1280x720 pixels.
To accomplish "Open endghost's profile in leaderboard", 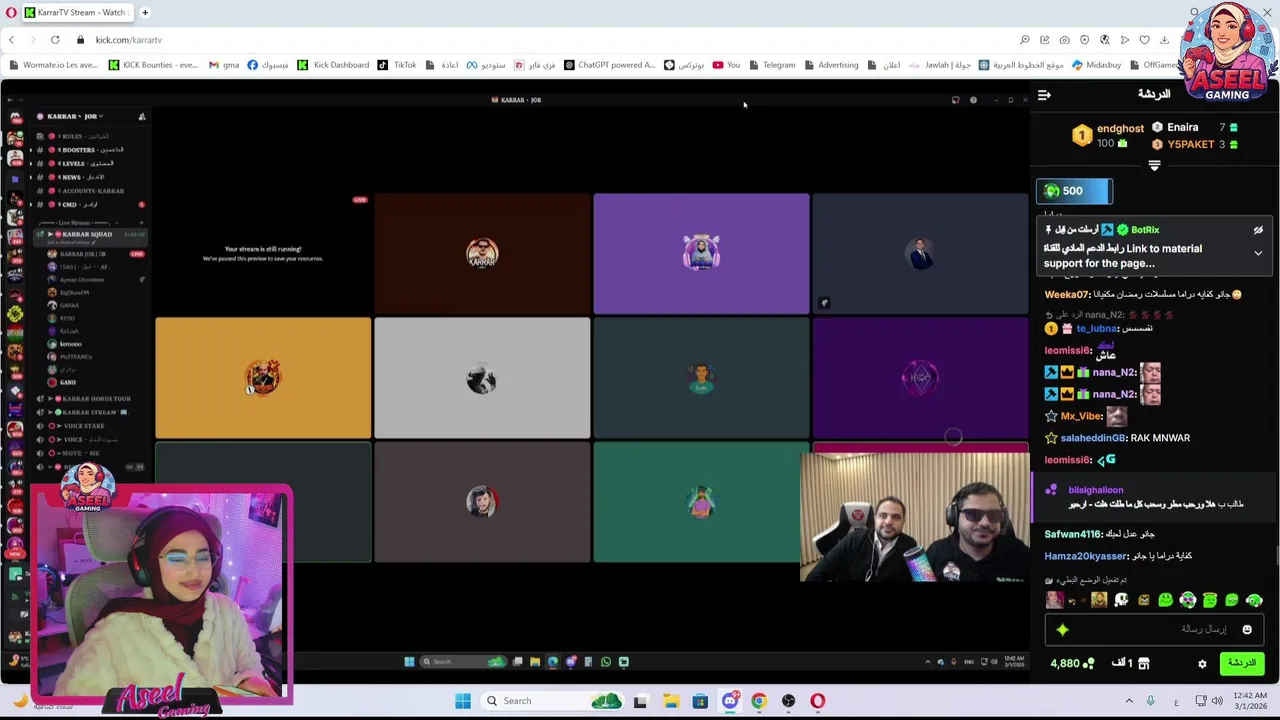I will tap(1120, 129).
